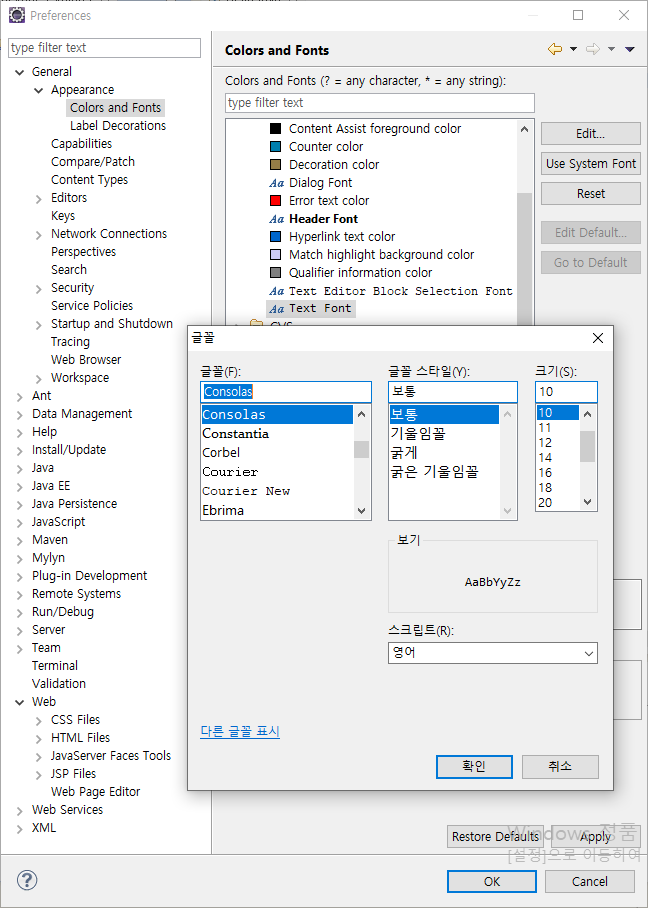648x908 pixels.
Task: Expand the CSS Files node
Action: [39, 720]
